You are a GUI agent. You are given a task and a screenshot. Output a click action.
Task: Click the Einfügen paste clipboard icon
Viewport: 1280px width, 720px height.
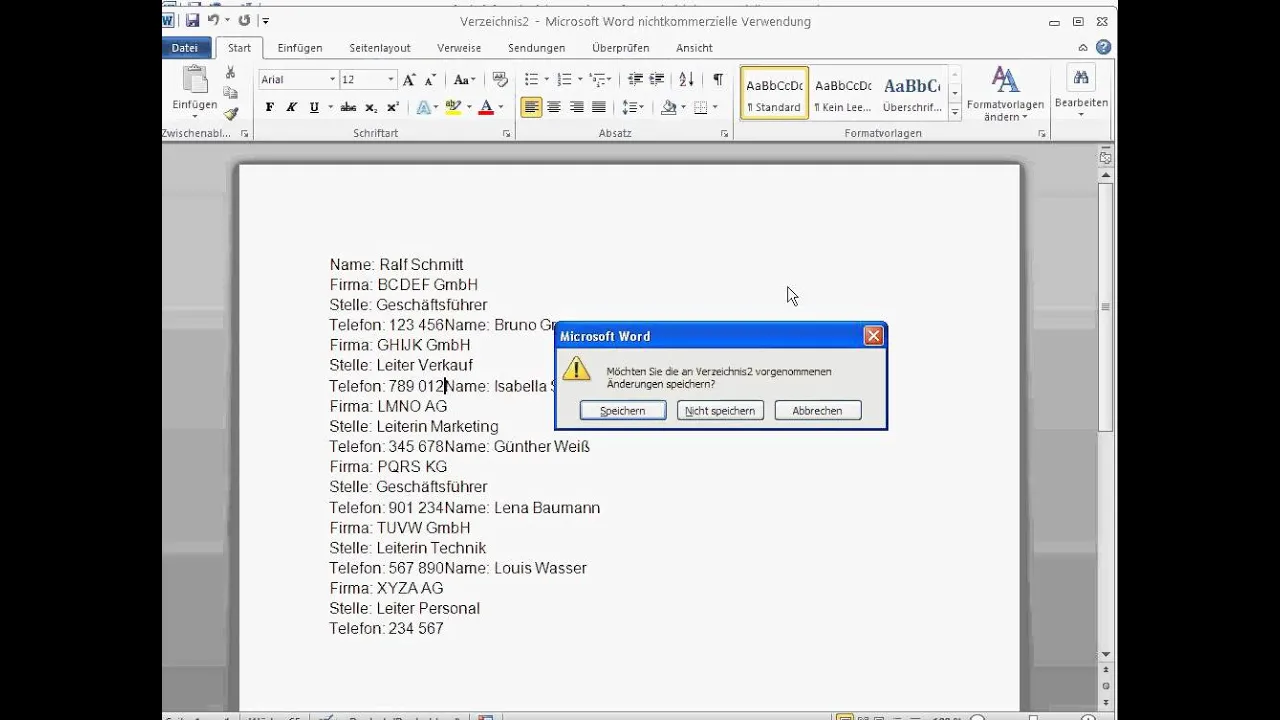pos(194,80)
